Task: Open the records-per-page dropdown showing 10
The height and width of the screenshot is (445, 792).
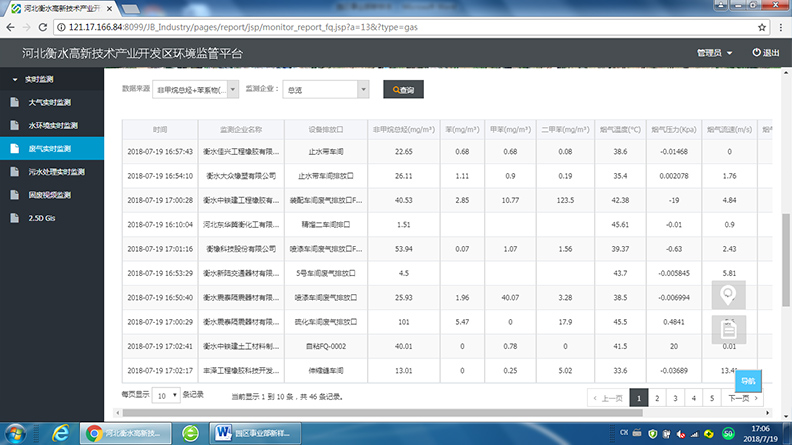Action: tap(165, 396)
